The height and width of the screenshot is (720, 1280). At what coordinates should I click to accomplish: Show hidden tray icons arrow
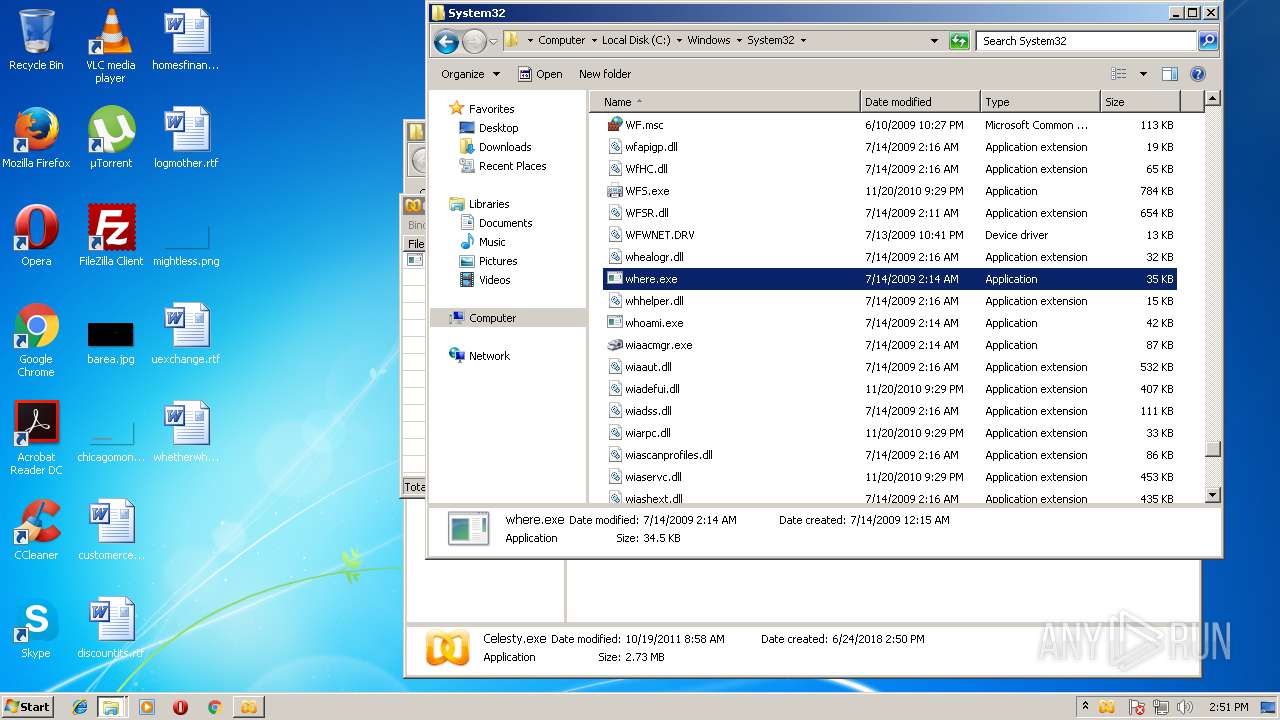point(1085,707)
